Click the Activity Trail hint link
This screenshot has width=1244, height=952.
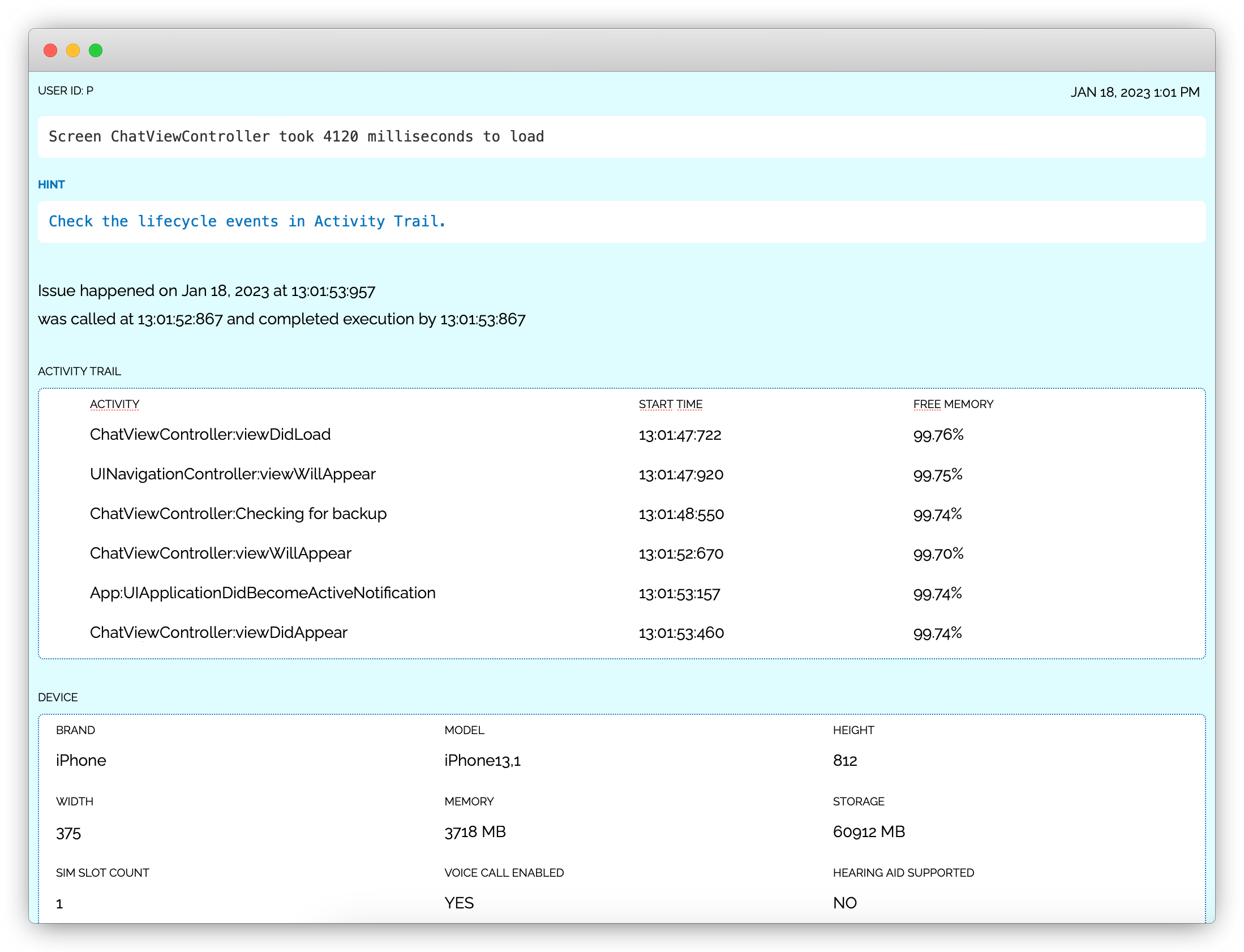[247, 221]
